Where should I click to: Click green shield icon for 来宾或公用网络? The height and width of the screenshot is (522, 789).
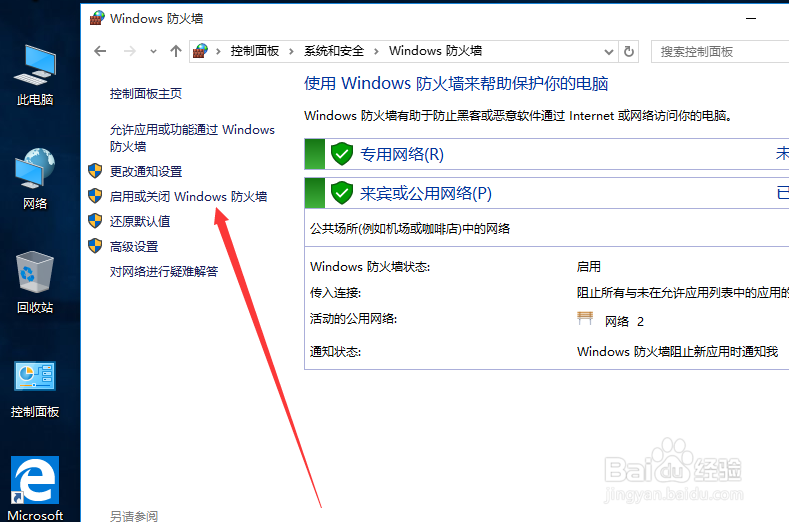pos(342,193)
